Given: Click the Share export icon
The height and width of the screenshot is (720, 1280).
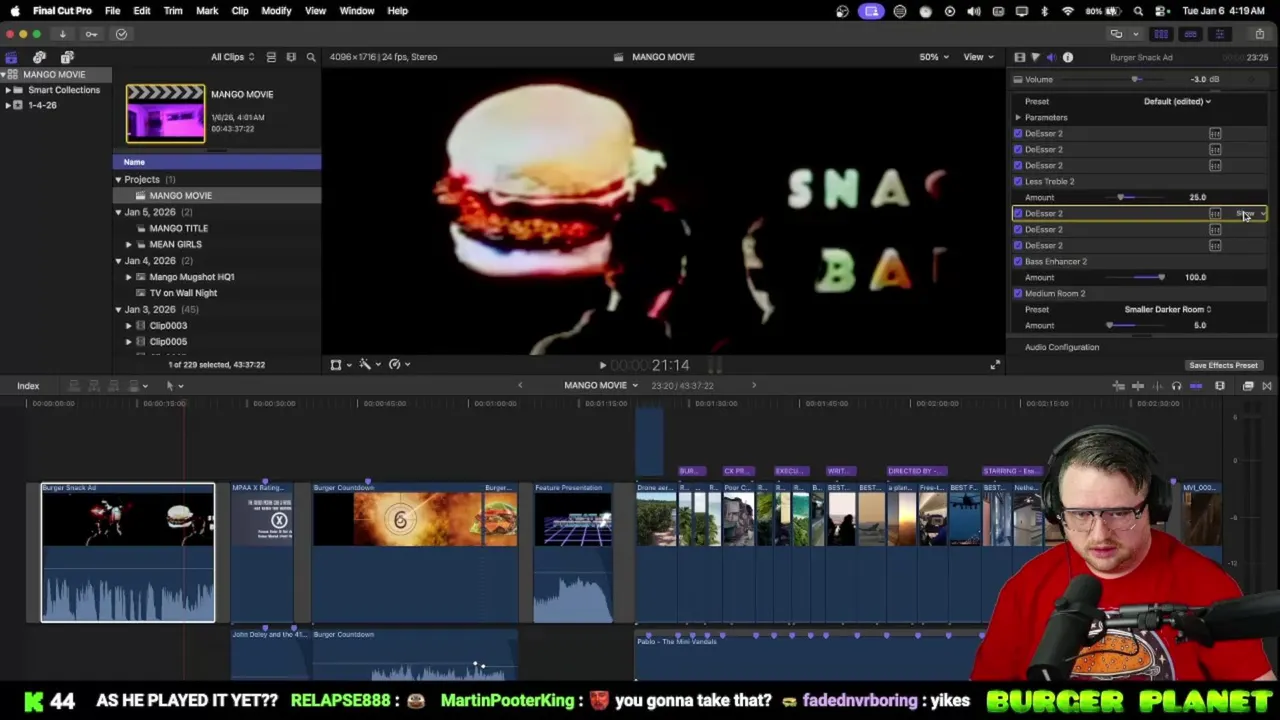Looking at the screenshot, I should [1258, 34].
